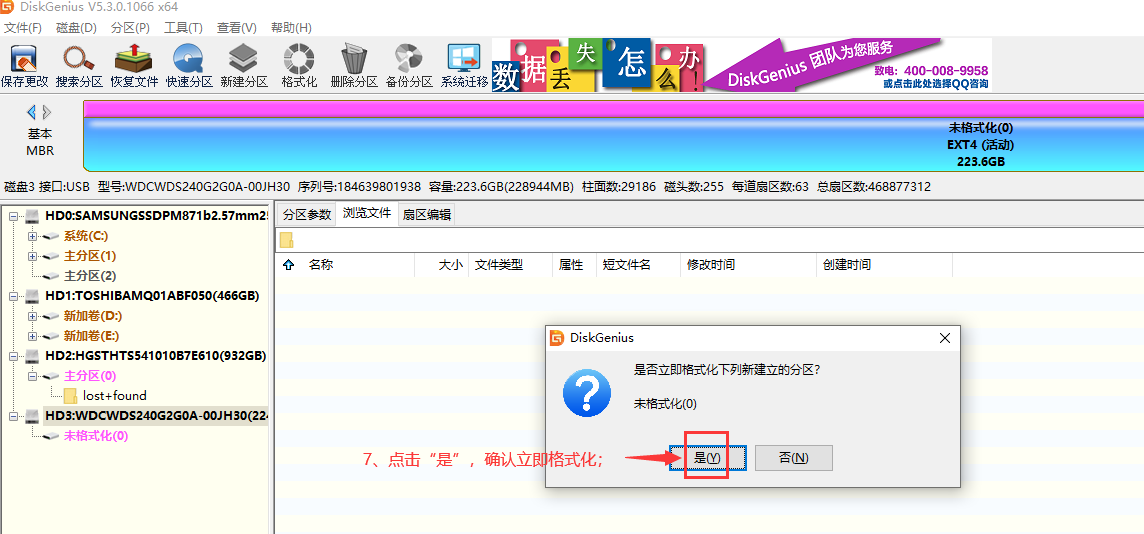The width and height of the screenshot is (1144, 534).
Task: Switch to Sector Editor (扇区编辑) tab
Action: tap(427, 214)
